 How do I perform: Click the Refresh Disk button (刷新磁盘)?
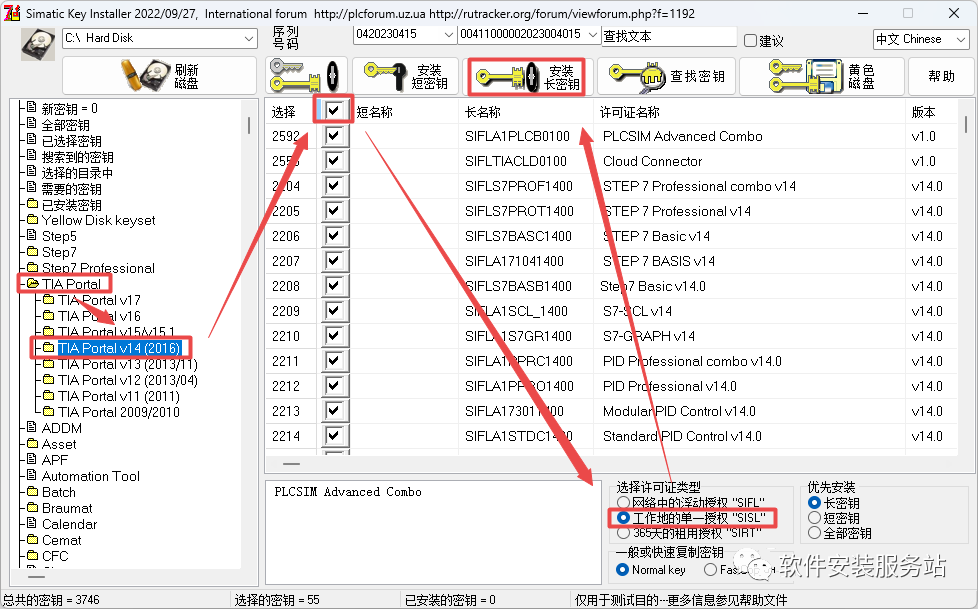(x=159, y=76)
